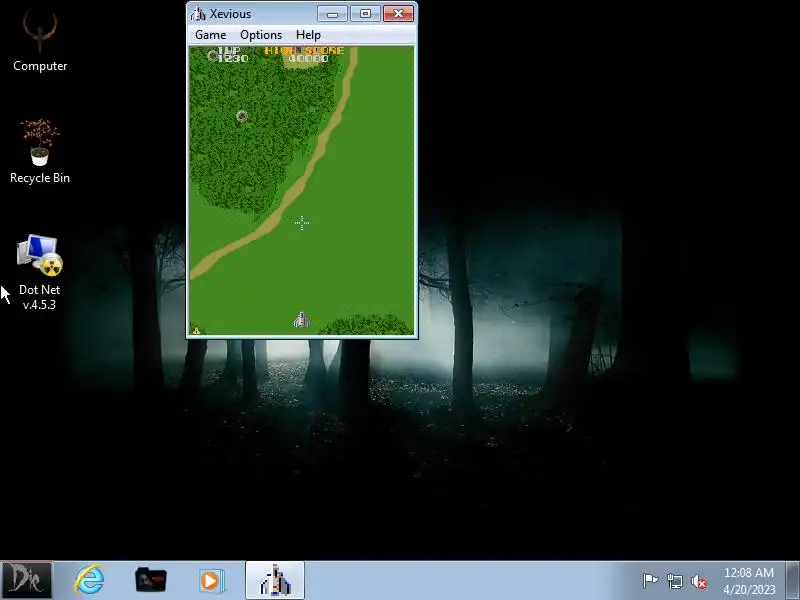Click the Show desktop button at taskbar end

pos(793,580)
